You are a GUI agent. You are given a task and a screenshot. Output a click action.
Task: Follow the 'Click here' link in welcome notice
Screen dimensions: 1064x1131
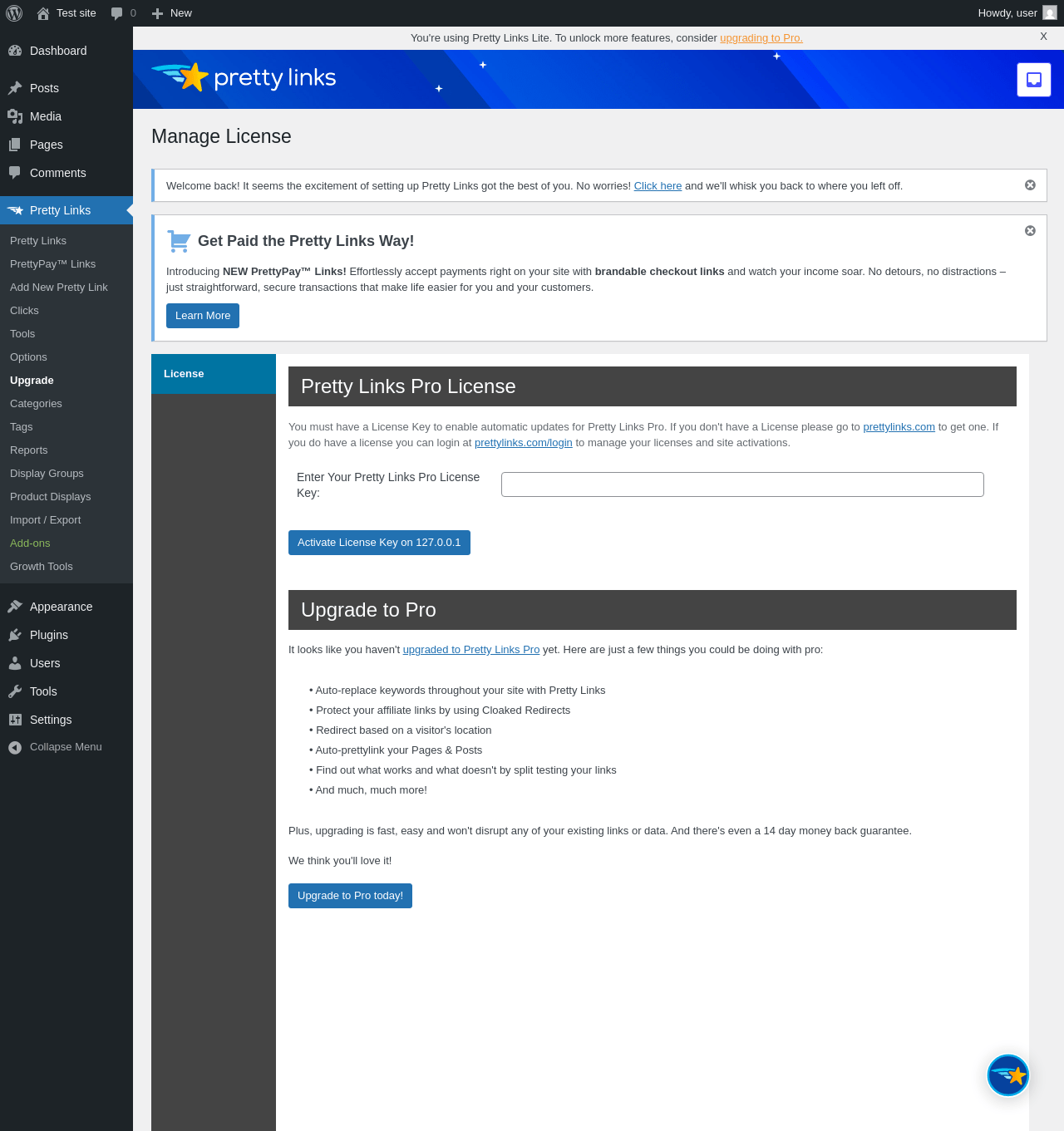[658, 186]
